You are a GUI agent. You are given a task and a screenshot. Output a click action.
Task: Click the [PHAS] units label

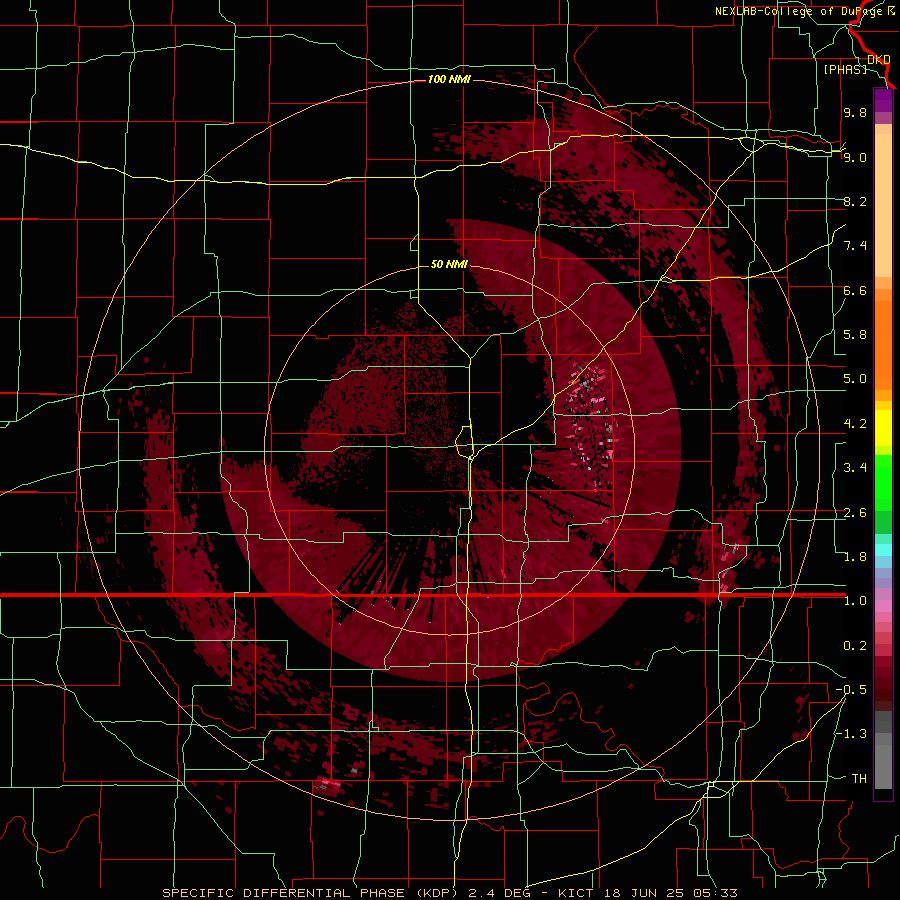click(x=845, y=69)
